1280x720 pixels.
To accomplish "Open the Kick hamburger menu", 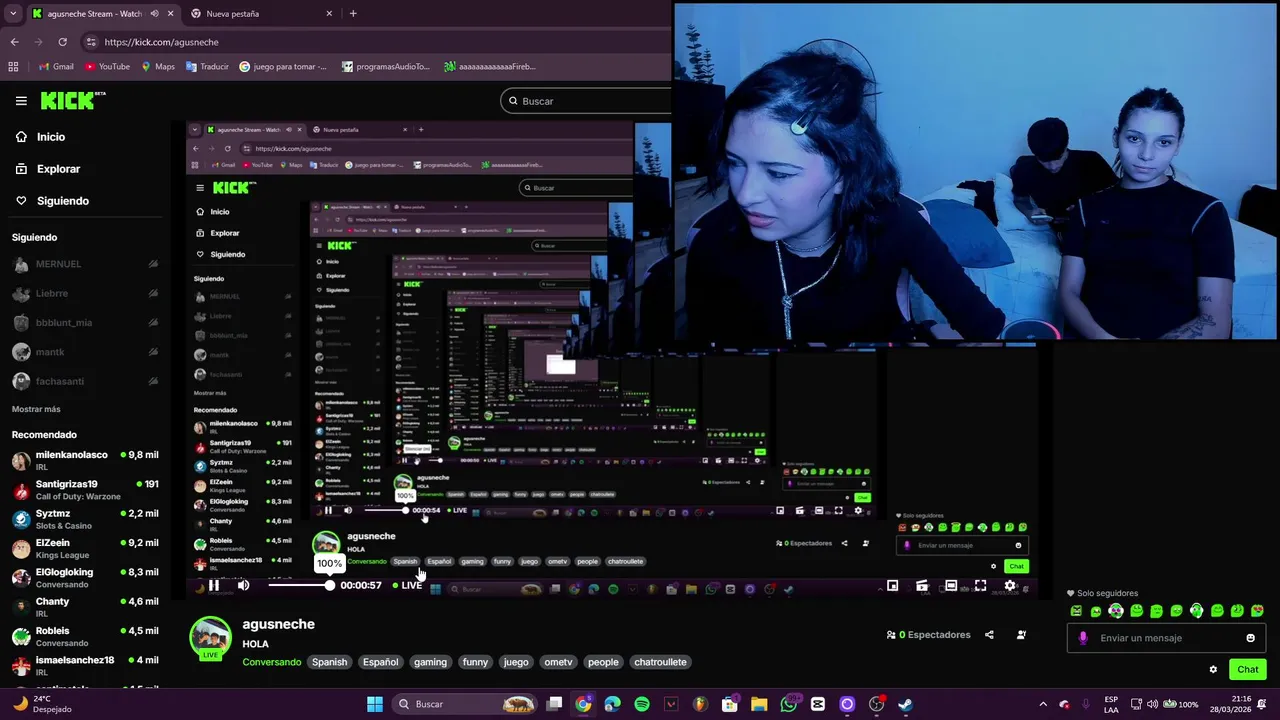I will click(21, 101).
